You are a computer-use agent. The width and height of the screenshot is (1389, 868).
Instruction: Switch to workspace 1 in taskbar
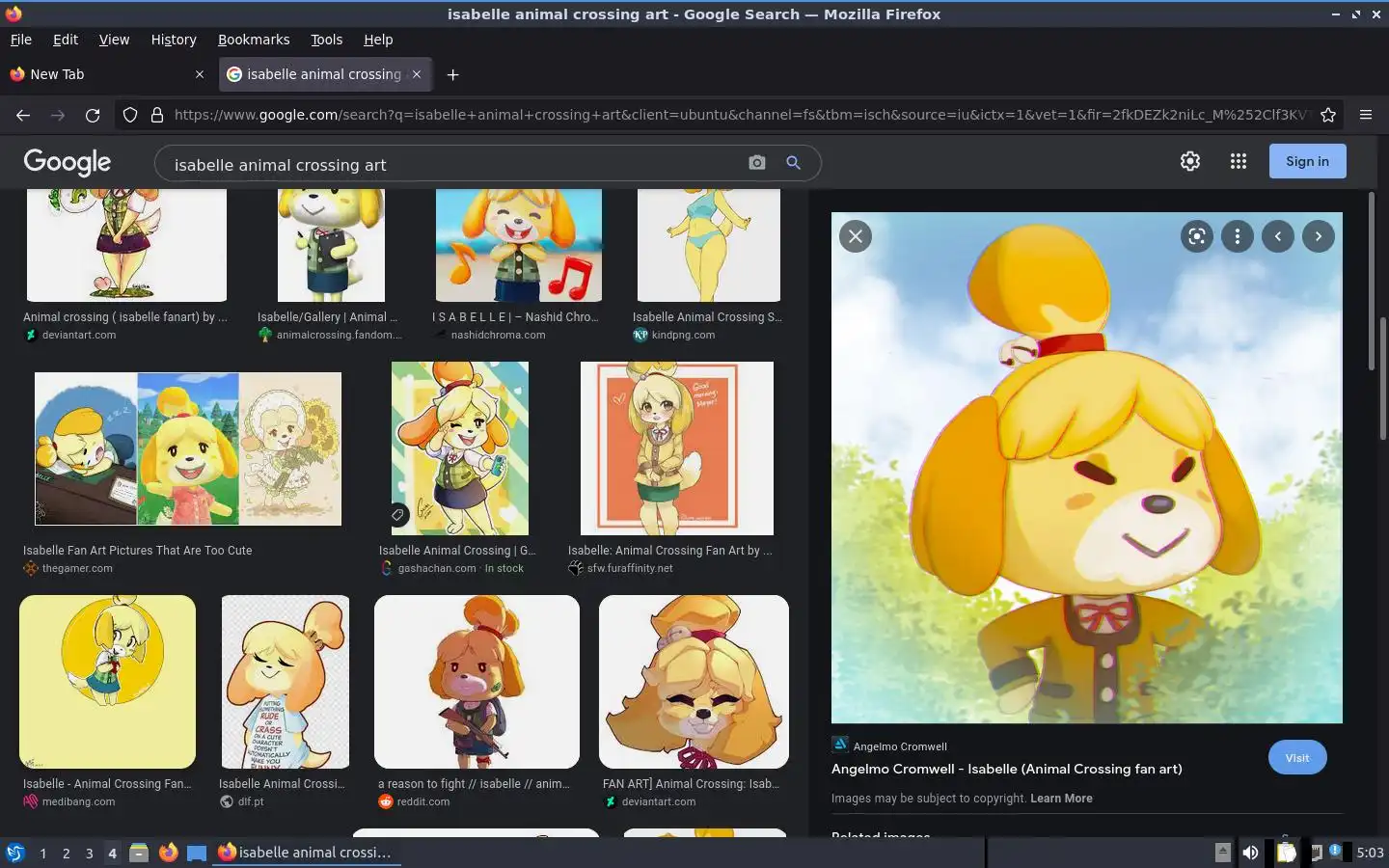coord(42,853)
